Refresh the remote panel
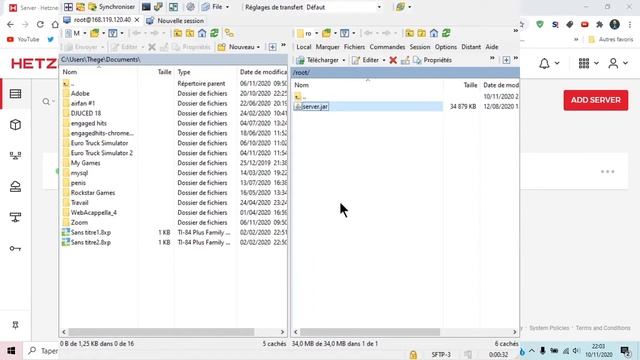 [446, 33]
